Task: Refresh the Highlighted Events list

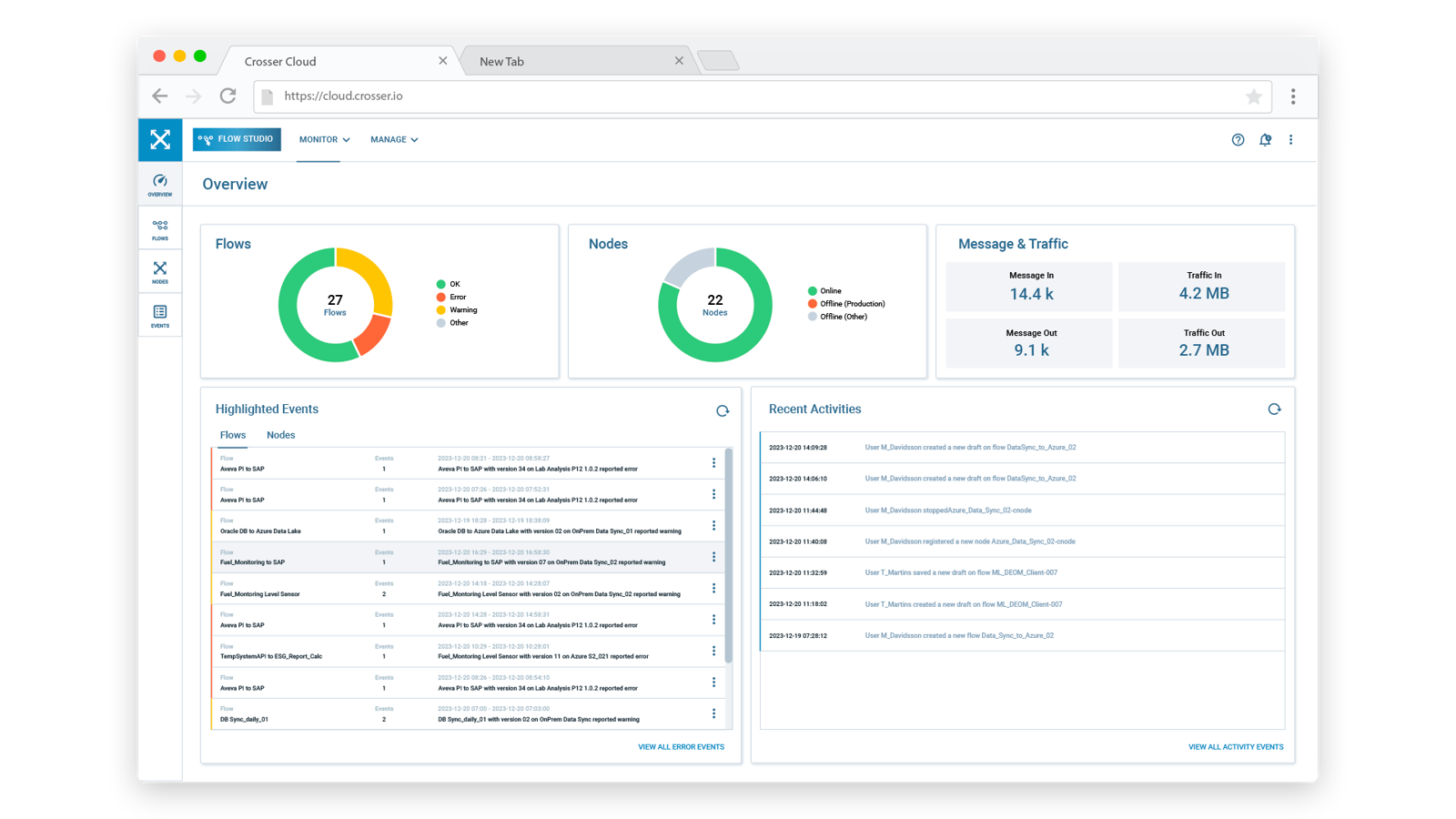Action: [723, 409]
